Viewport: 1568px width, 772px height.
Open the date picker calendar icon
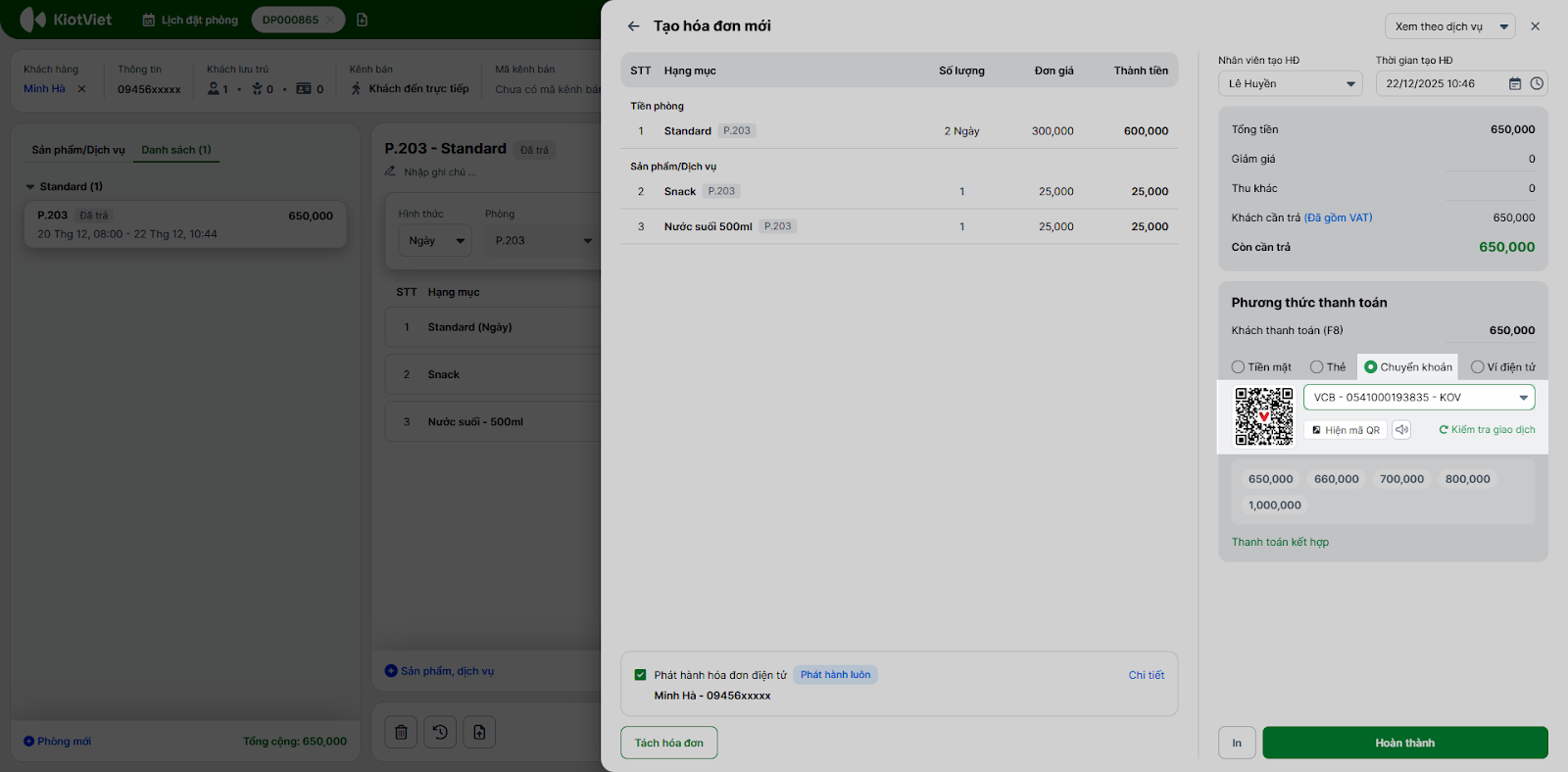point(1515,84)
